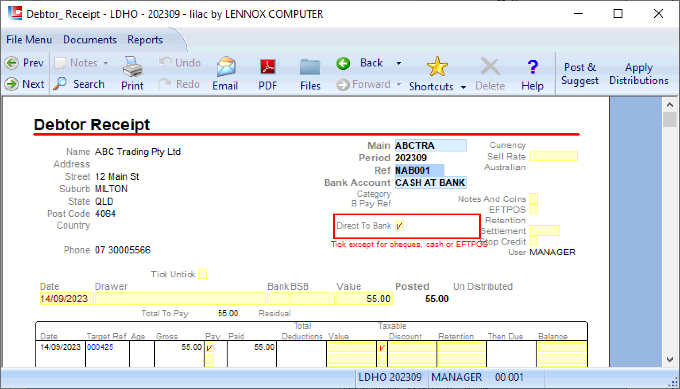
Task: Click the Balance field in row 000425
Action: point(562,347)
